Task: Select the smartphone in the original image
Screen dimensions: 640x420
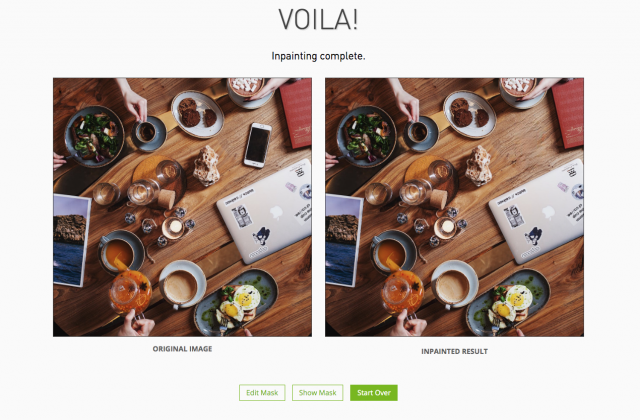Action: pos(258,145)
